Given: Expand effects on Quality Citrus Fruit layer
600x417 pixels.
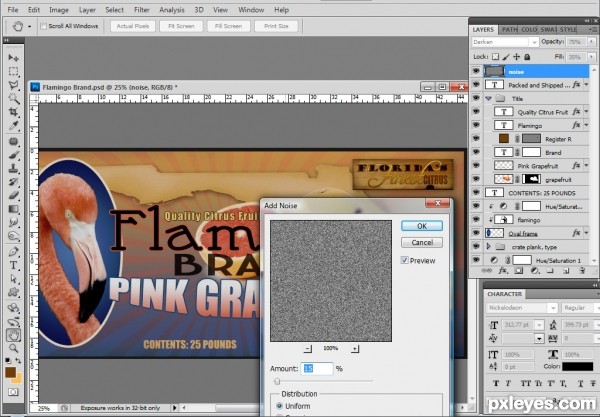Looking at the screenshot, I should pos(587,112).
